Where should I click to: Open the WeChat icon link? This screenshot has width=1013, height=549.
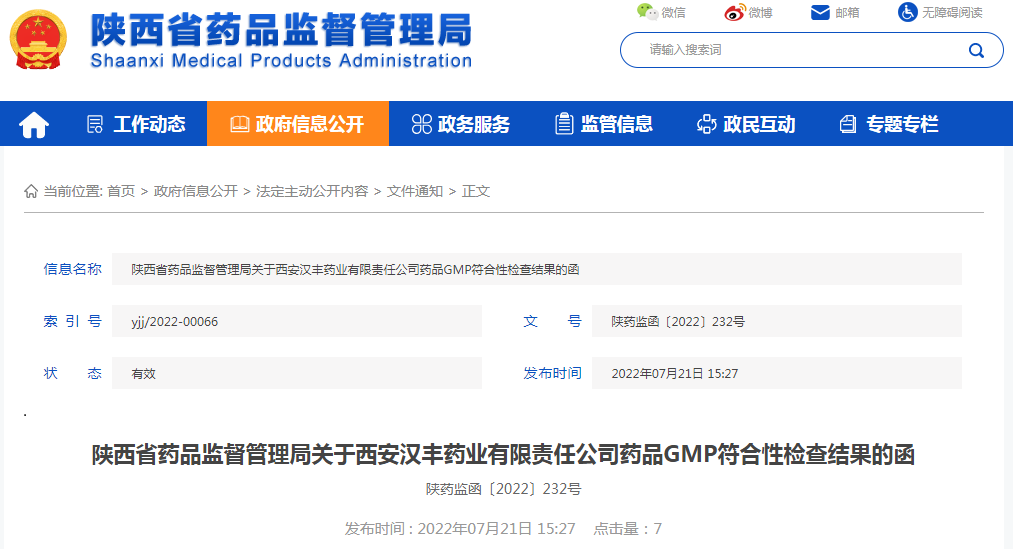[647, 12]
